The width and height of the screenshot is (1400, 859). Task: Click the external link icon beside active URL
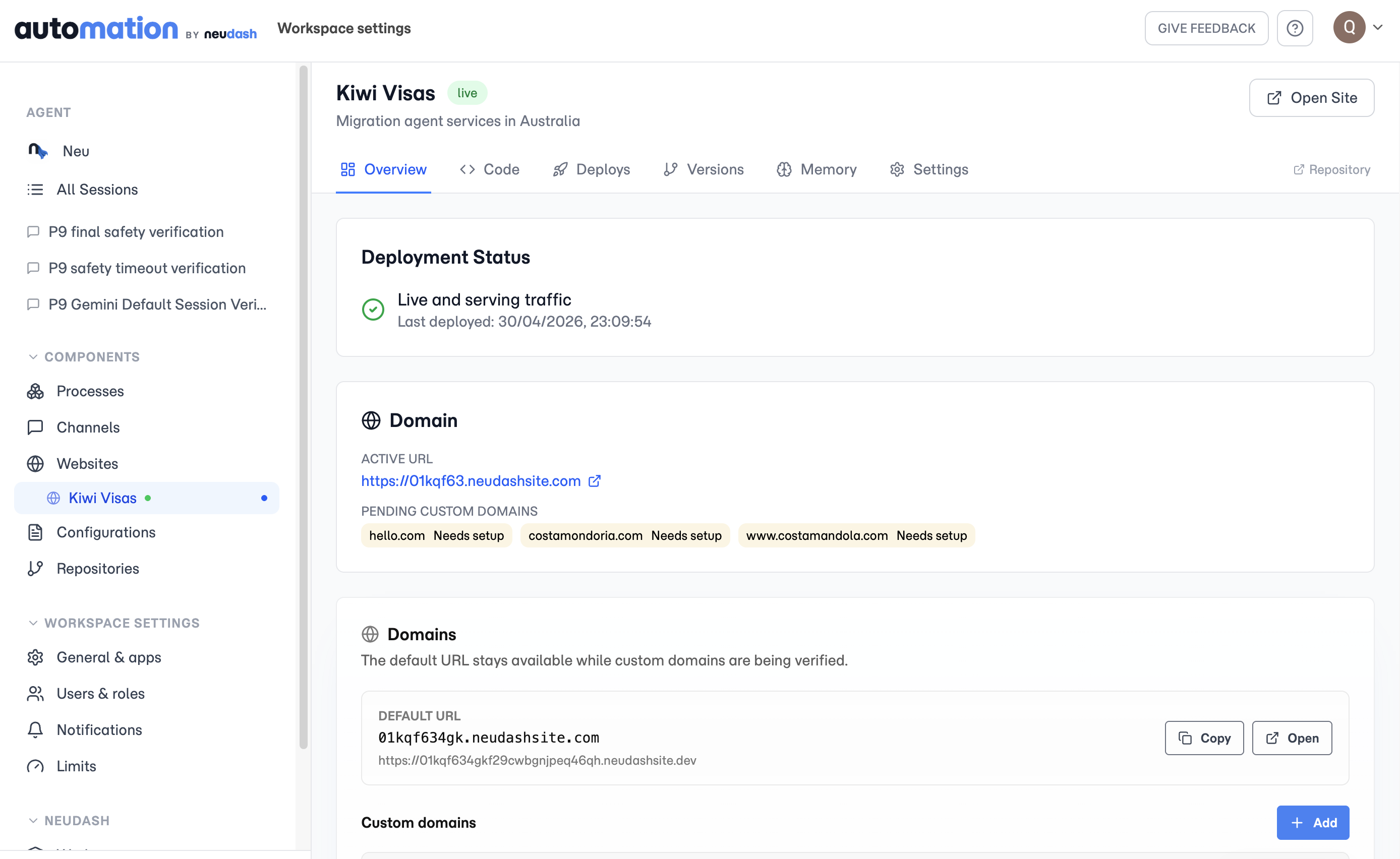click(594, 481)
